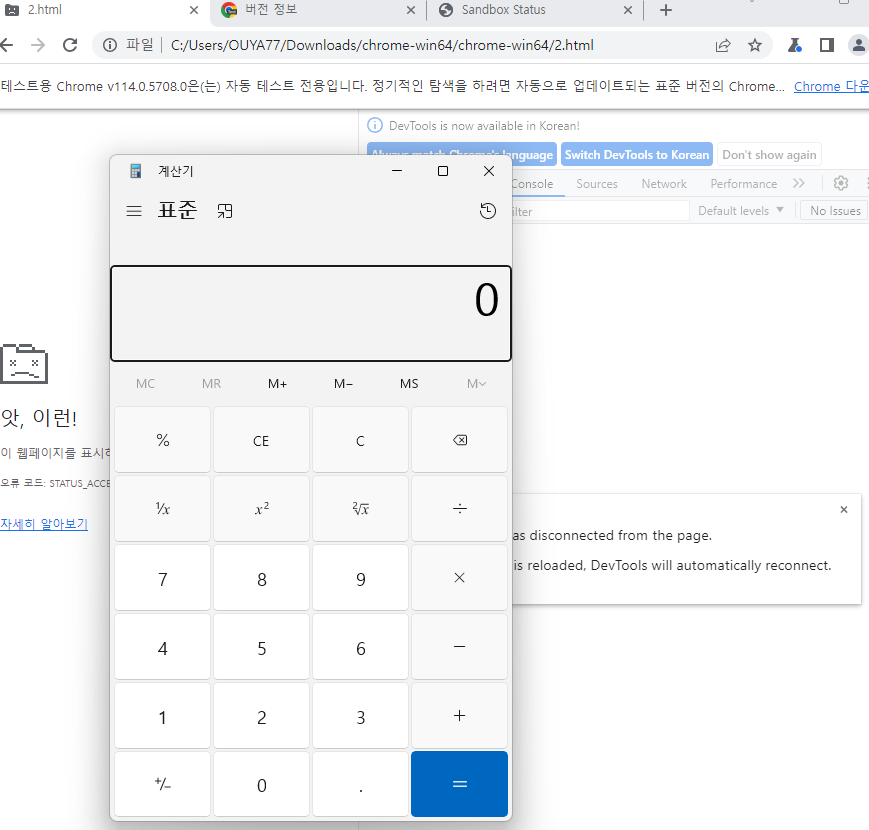The height and width of the screenshot is (830, 869).
Task: Click the M+ memory add button
Action: 277,383
